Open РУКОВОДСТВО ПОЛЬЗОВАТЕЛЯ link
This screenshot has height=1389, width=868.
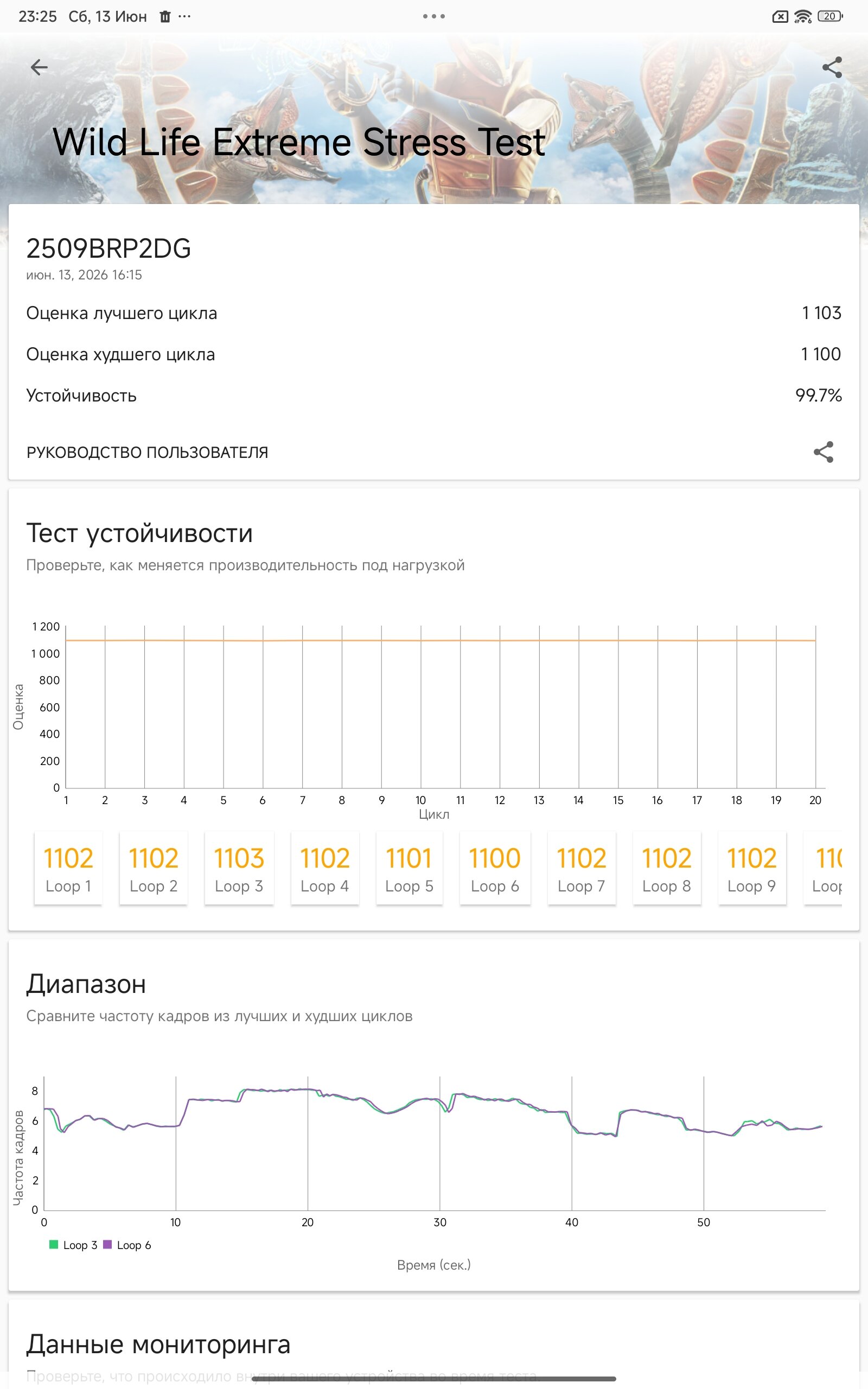point(147,453)
